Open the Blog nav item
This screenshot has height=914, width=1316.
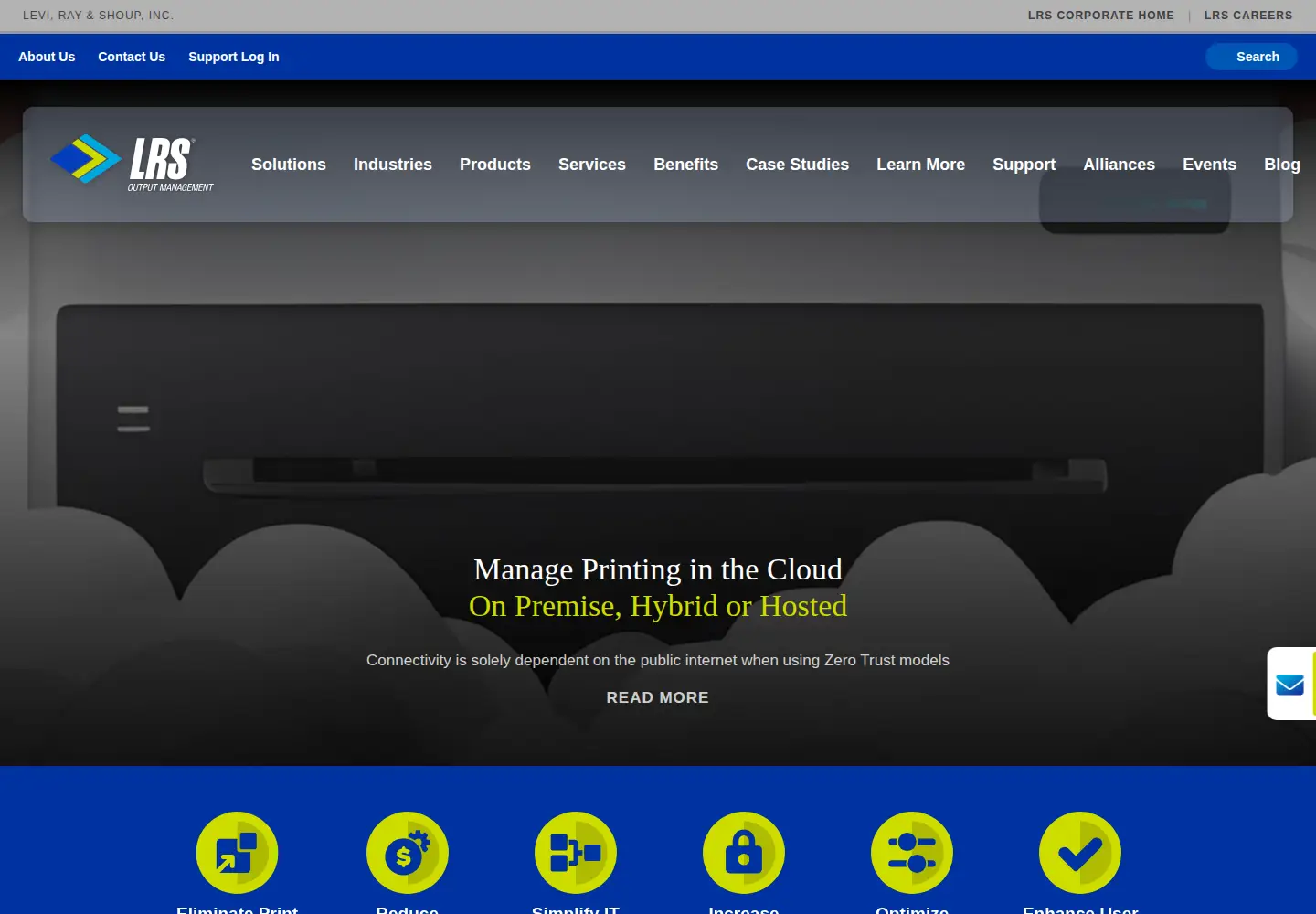[x=1282, y=165]
